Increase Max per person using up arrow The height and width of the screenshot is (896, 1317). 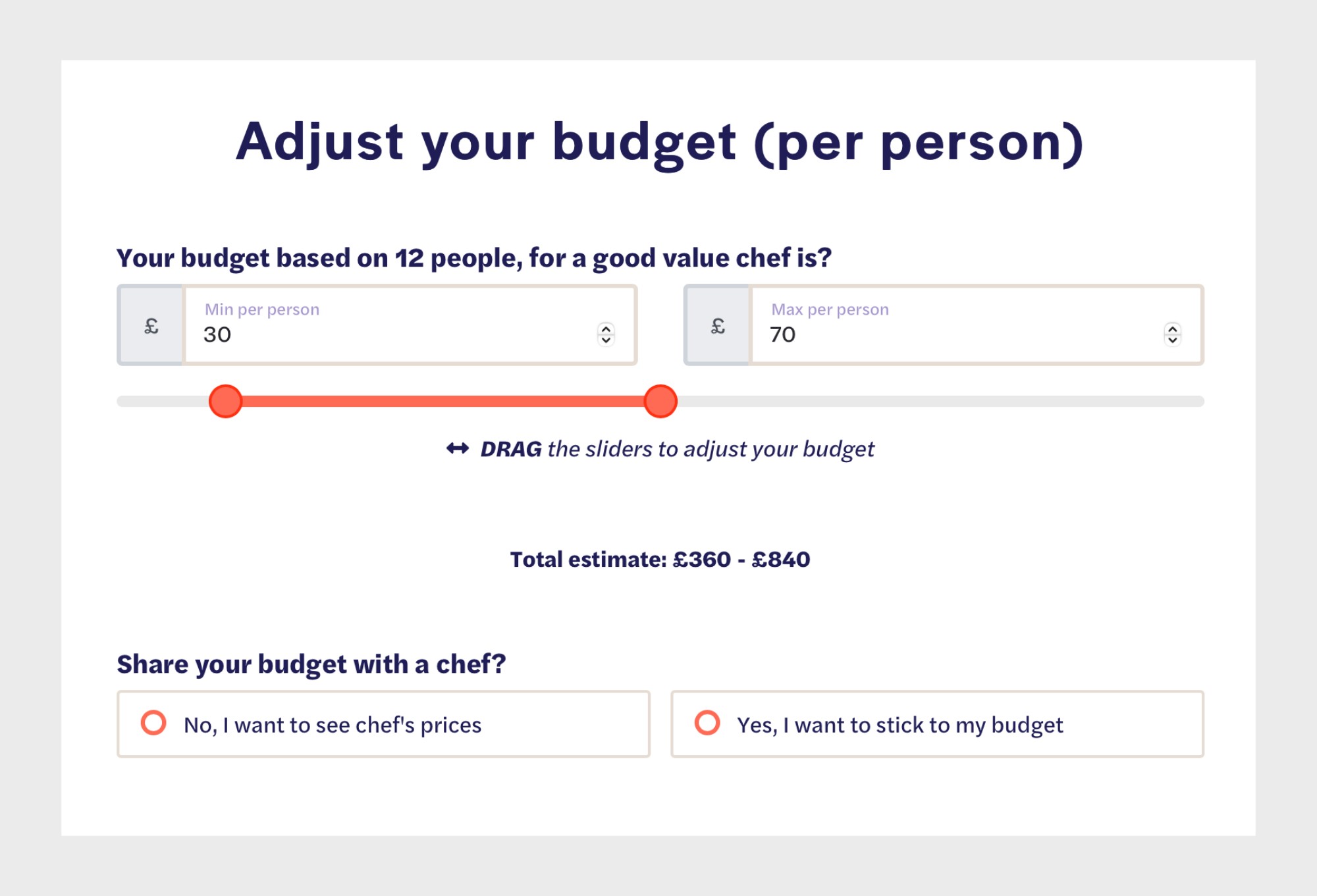pos(1172,329)
